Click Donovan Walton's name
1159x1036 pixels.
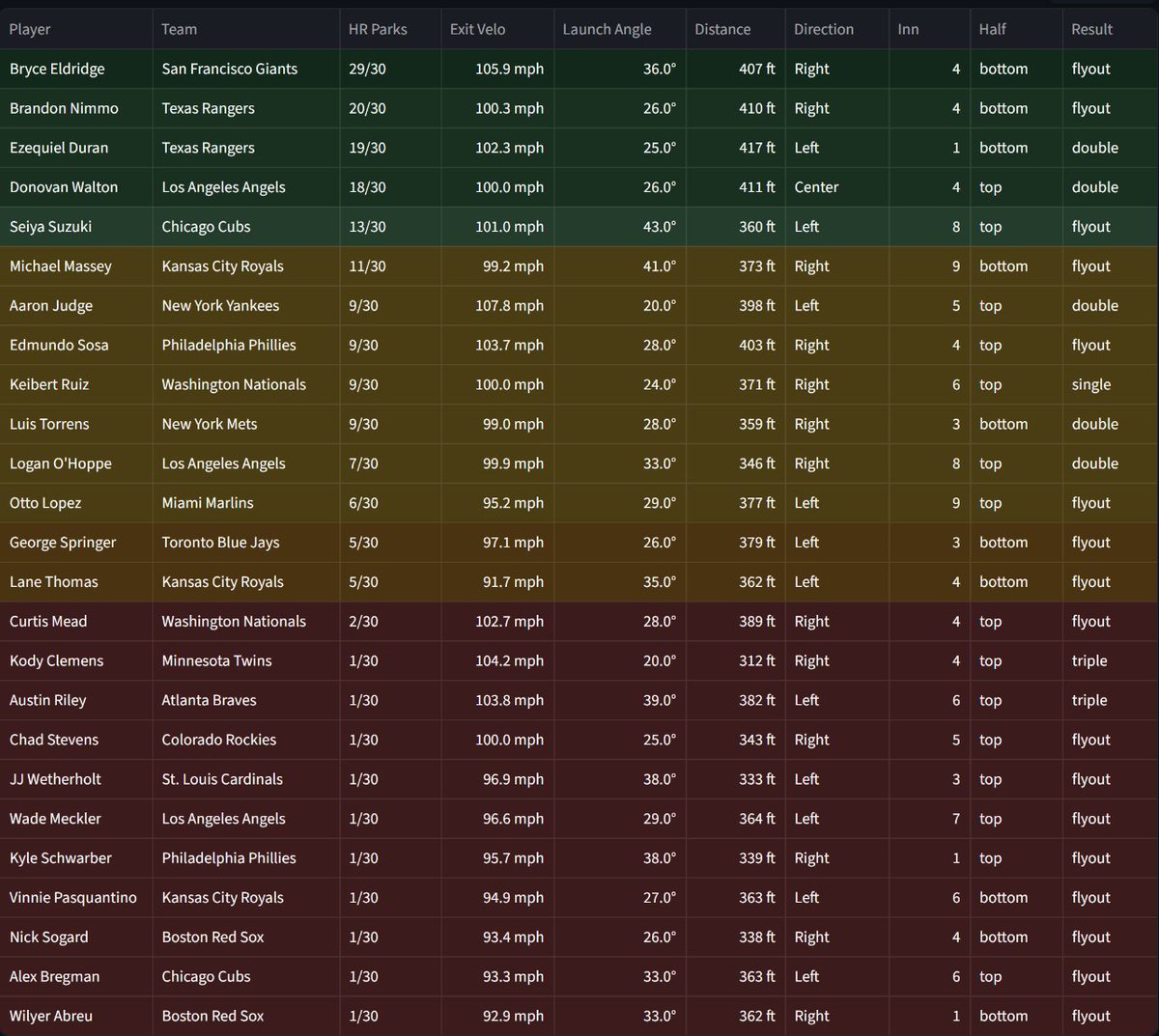[64, 187]
